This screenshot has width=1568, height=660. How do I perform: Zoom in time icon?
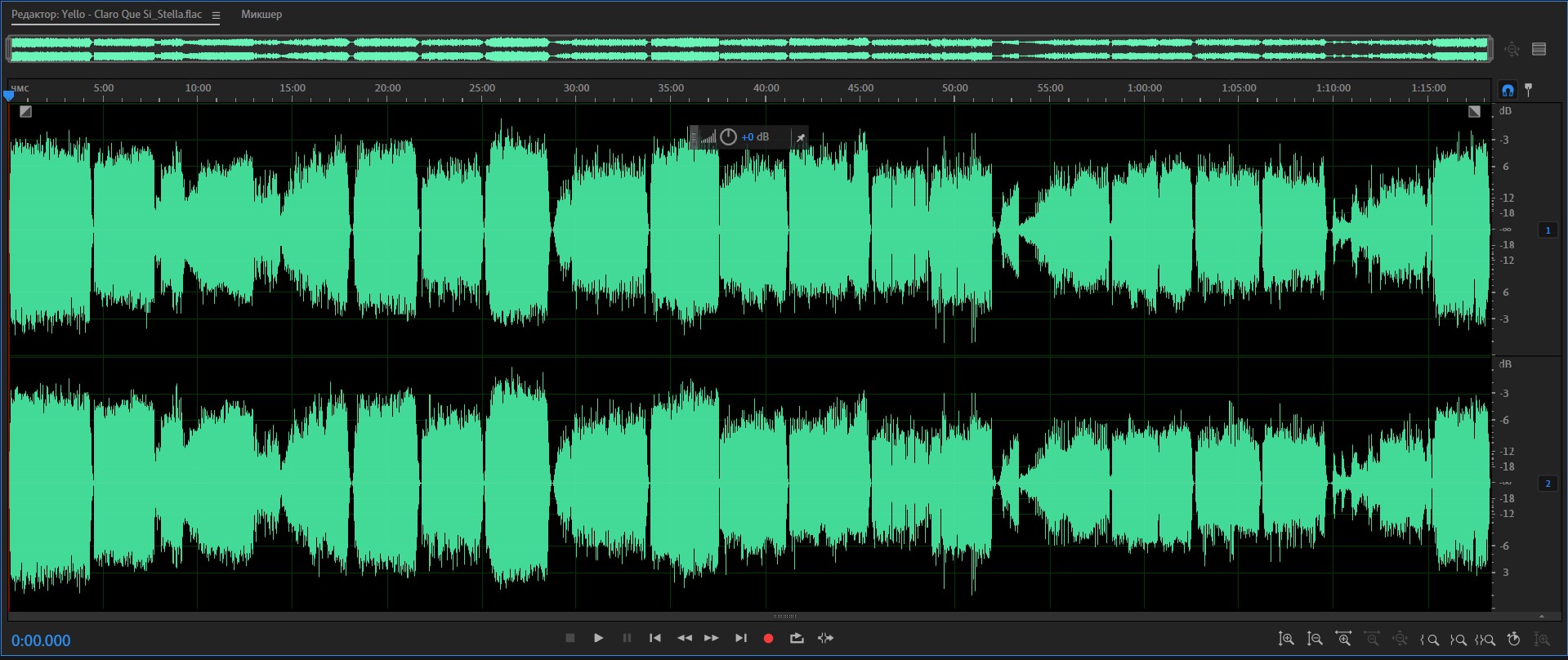[x=1343, y=639]
